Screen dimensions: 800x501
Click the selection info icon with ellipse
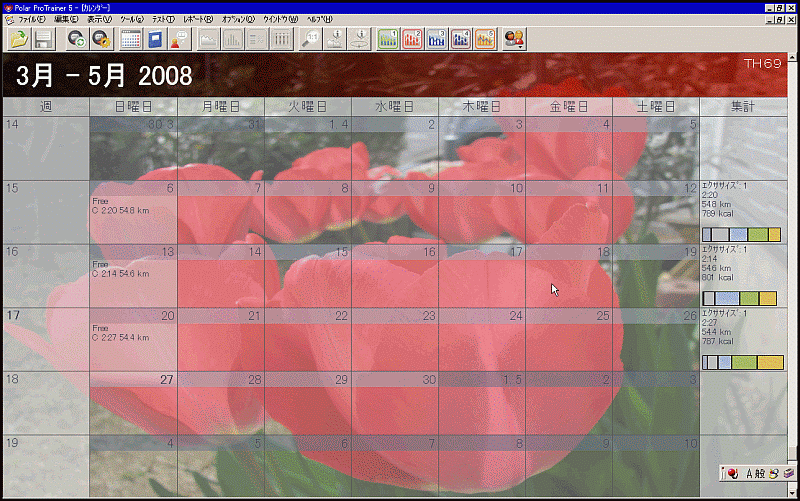pyautogui.click(x=359, y=39)
